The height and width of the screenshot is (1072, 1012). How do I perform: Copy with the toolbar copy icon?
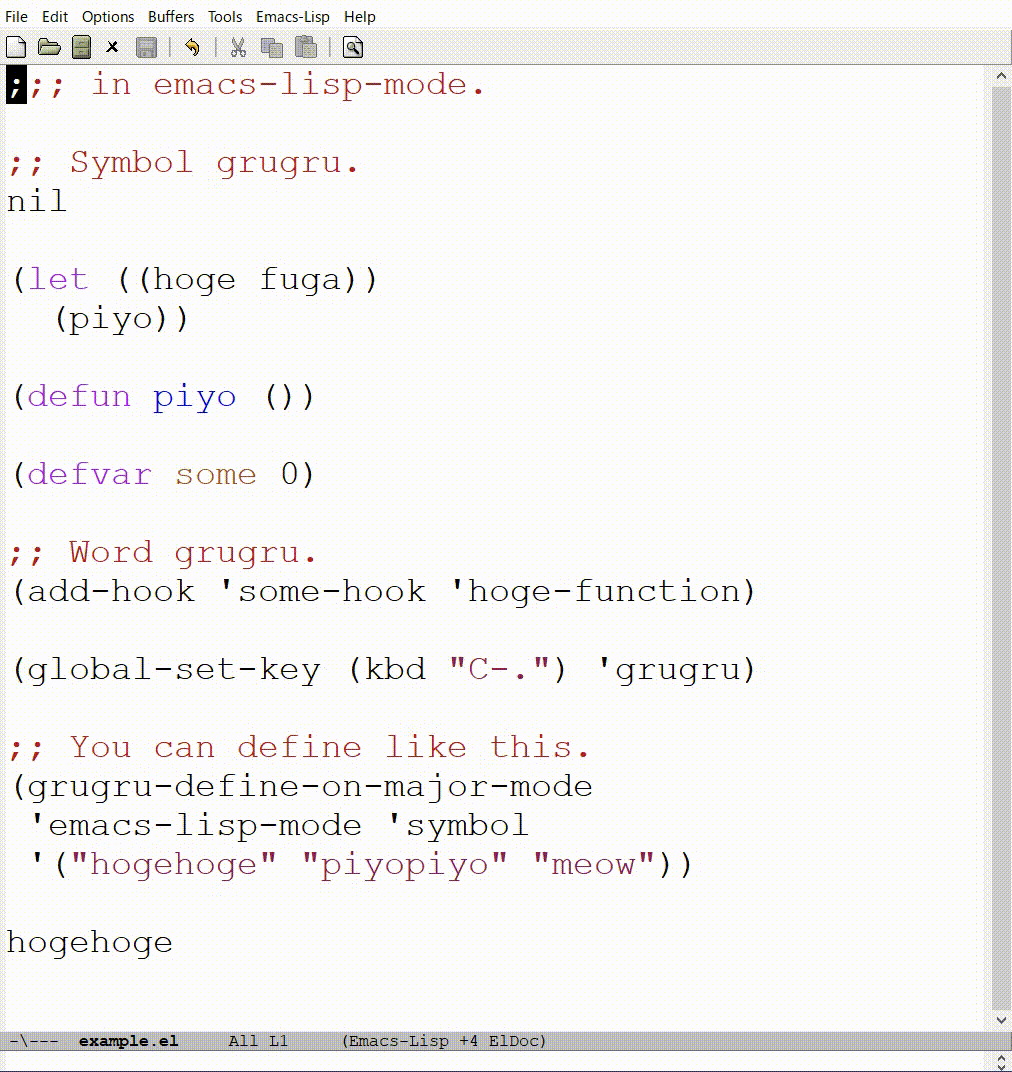[272, 47]
